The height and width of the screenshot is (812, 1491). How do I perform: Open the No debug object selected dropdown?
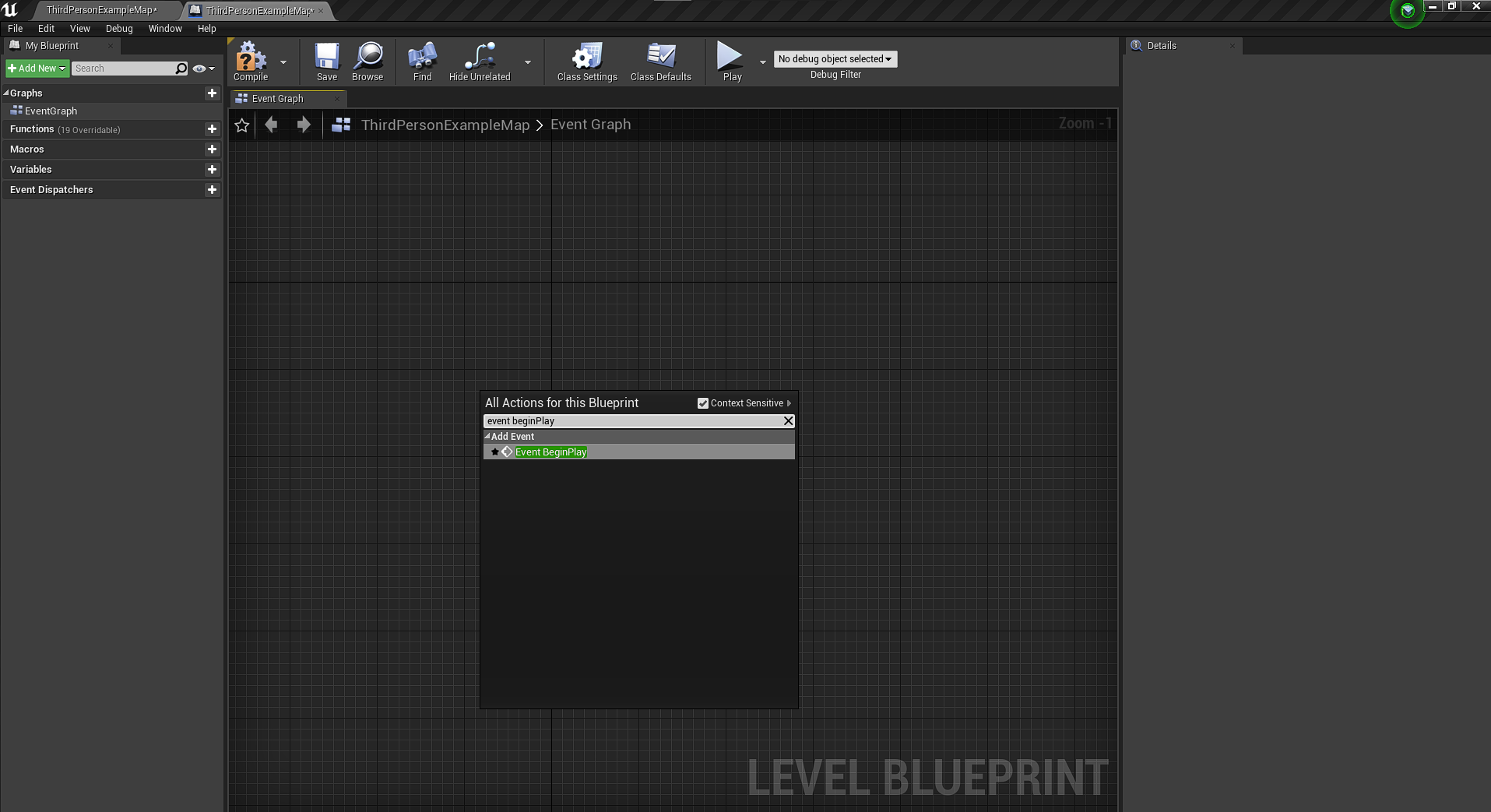[x=835, y=59]
